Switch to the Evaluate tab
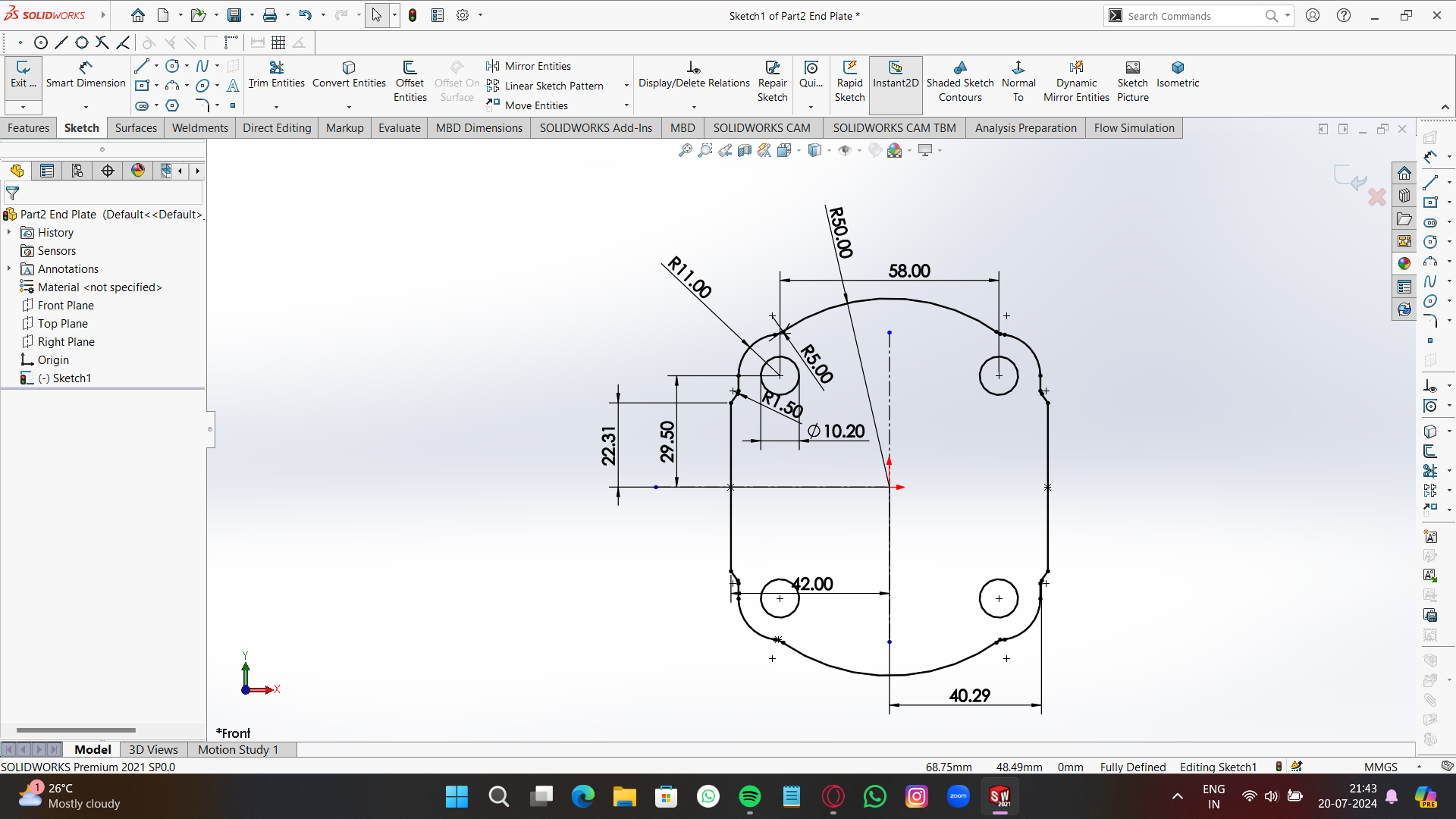Viewport: 1456px width, 819px height. pos(399,127)
